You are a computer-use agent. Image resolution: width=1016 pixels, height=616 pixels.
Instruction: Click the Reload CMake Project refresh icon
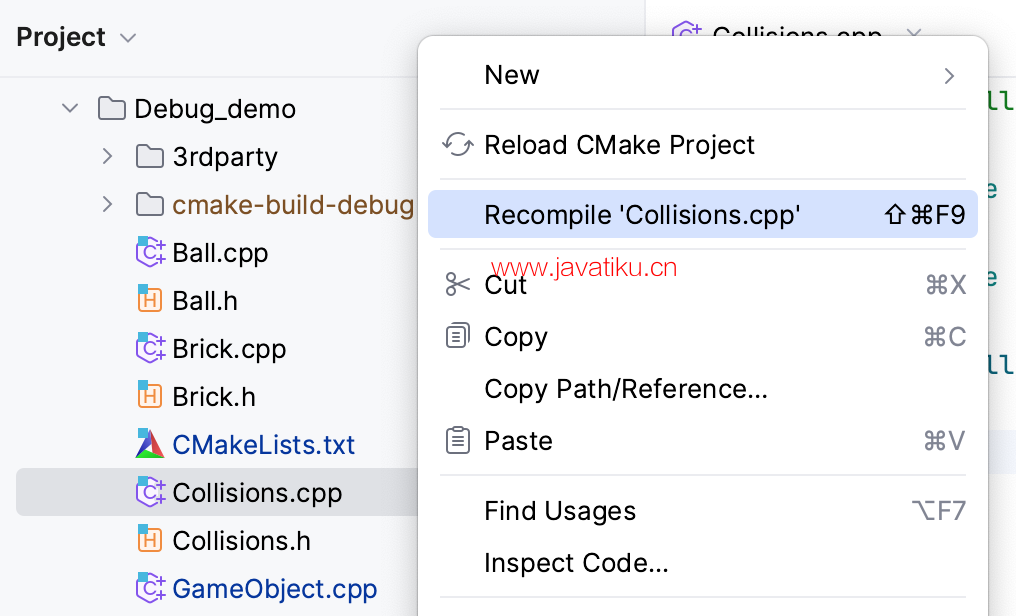[x=457, y=144]
